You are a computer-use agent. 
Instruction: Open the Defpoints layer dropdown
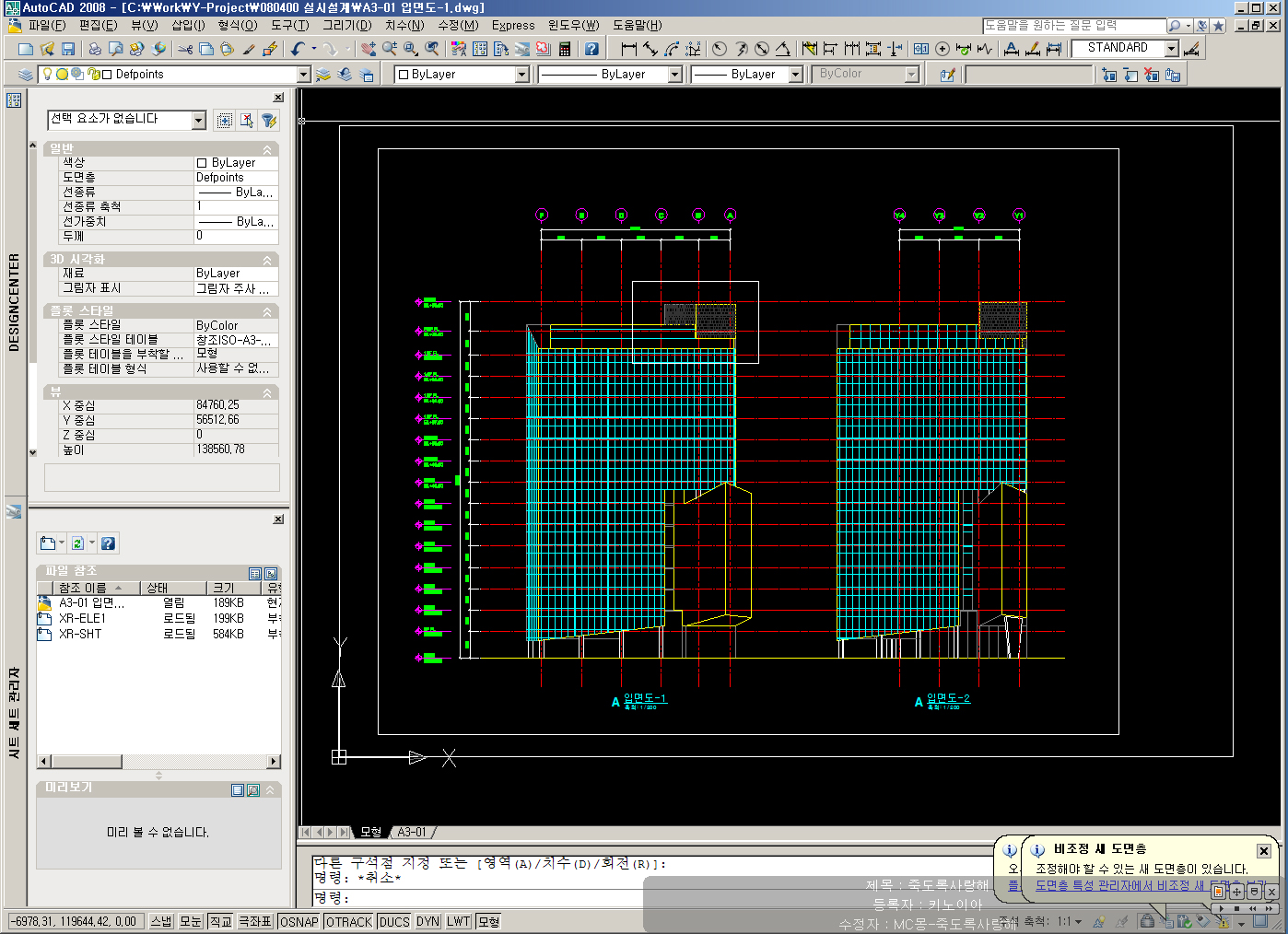click(303, 75)
